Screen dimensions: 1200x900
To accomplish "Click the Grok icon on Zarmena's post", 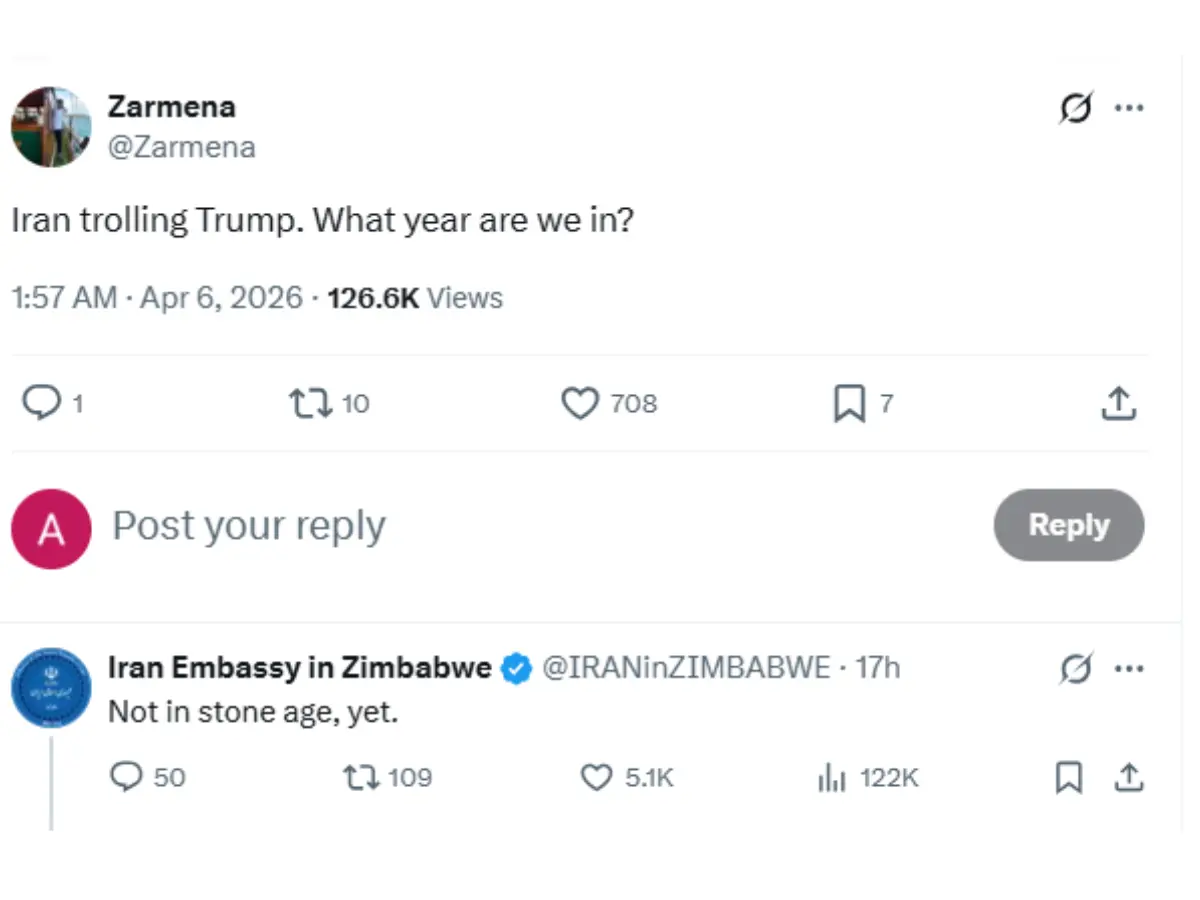I will click(x=1076, y=108).
